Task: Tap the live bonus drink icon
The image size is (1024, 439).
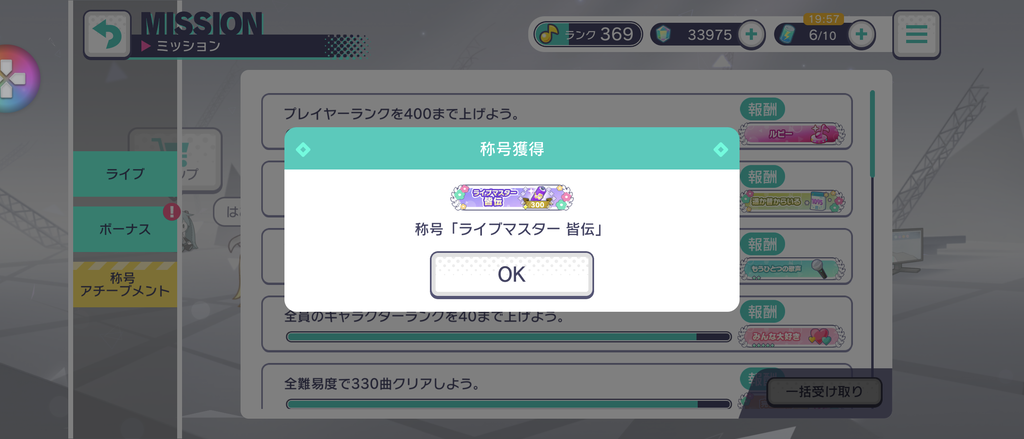Action: pyautogui.click(x=786, y=35)
